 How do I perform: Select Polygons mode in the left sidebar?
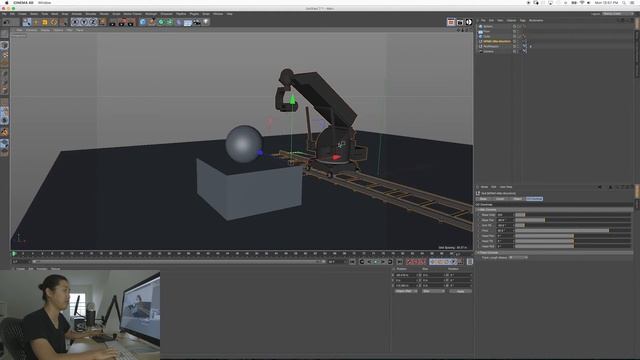[4, 91]
